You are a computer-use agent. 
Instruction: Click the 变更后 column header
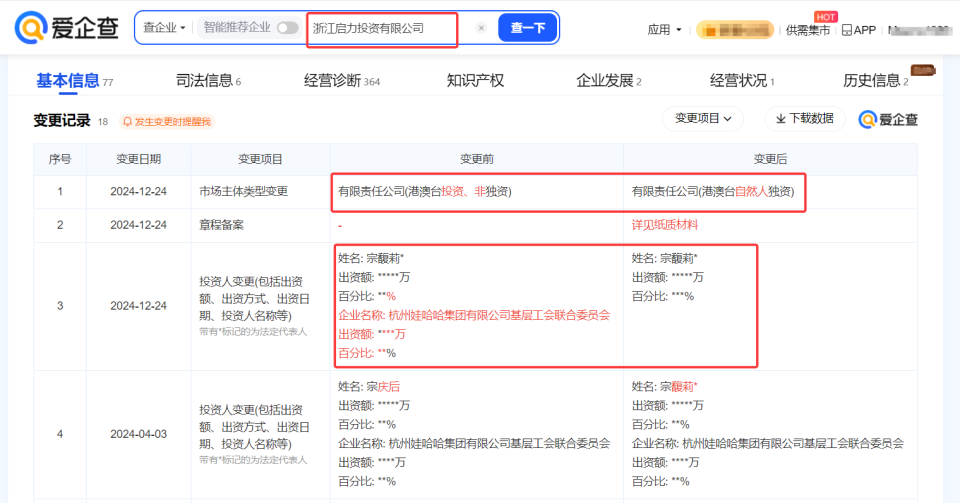770,160
